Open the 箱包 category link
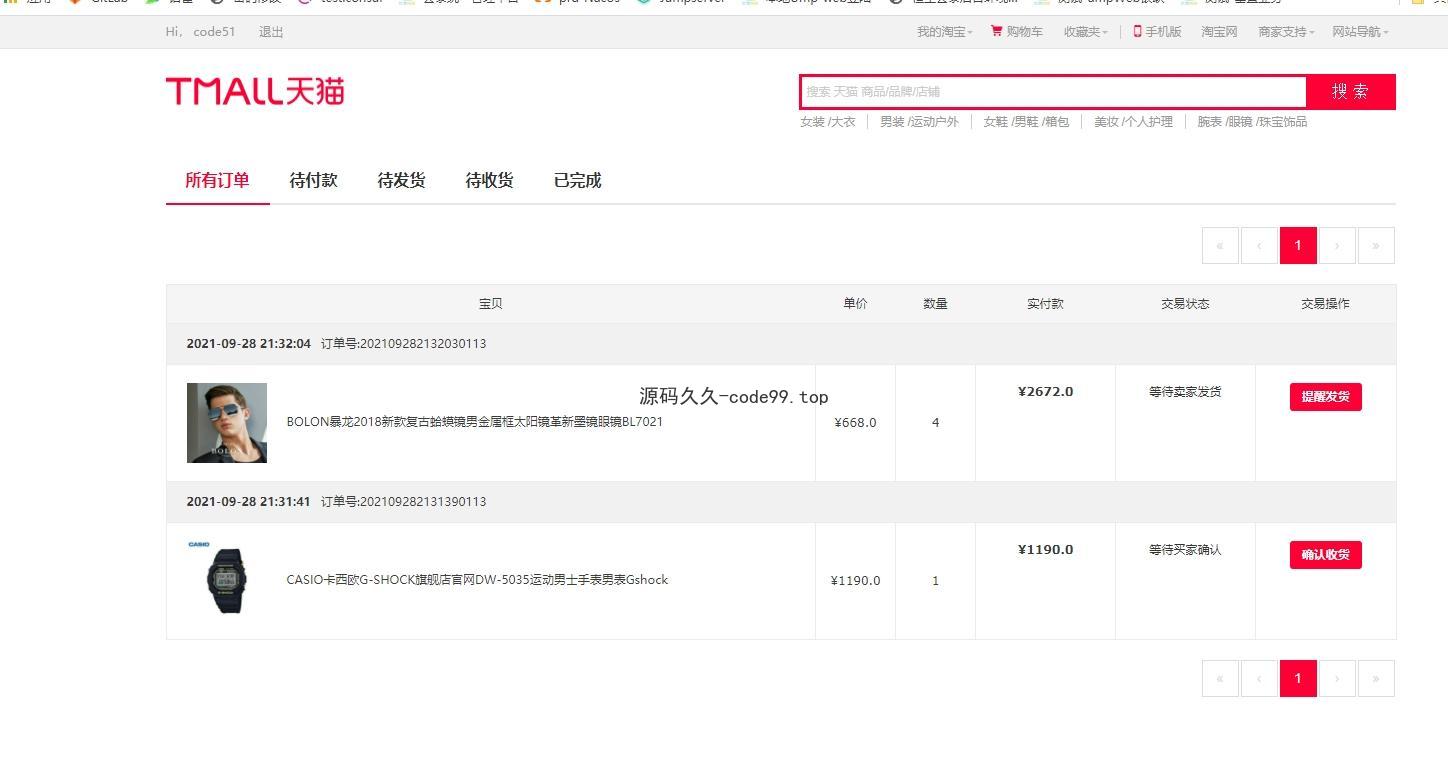This screenshot has height=773, width=1448. pos(1057,121)
